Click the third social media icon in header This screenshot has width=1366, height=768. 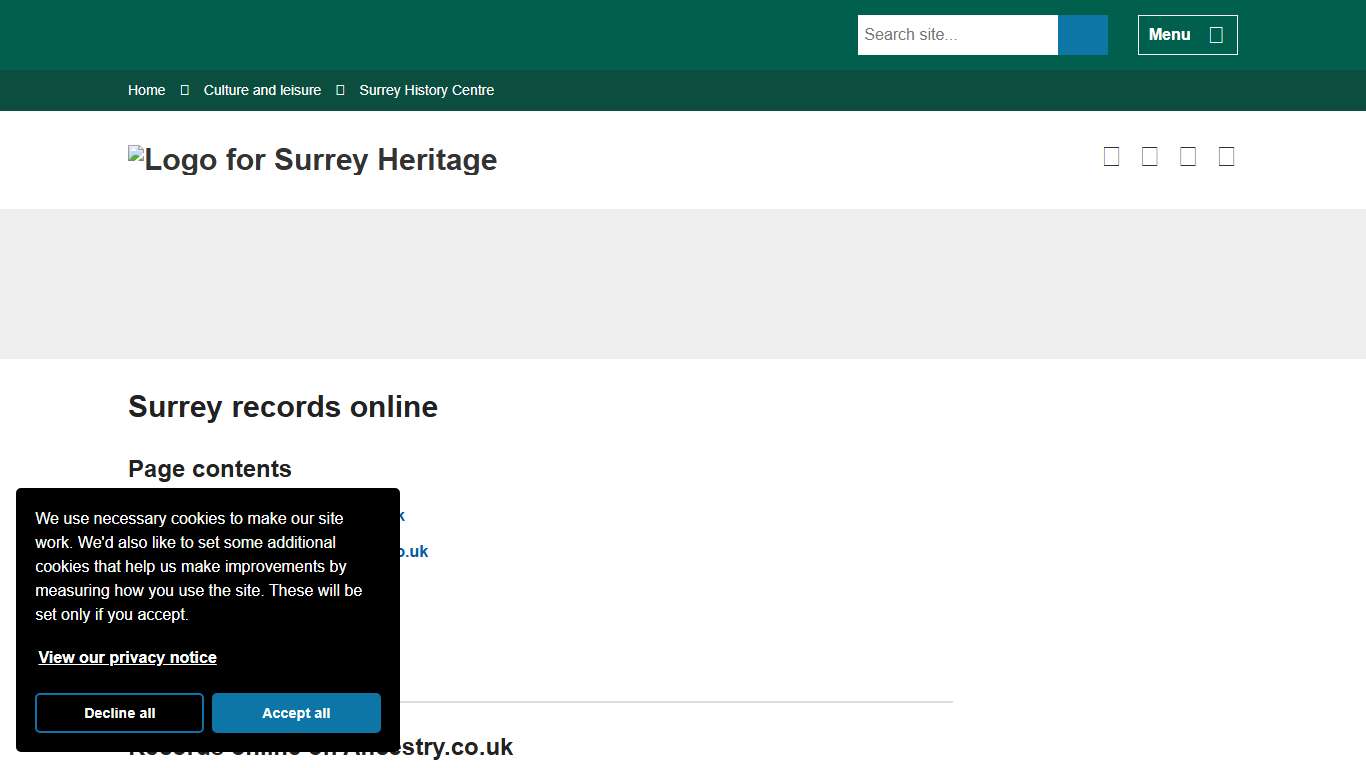click(x=1187, y=156)
